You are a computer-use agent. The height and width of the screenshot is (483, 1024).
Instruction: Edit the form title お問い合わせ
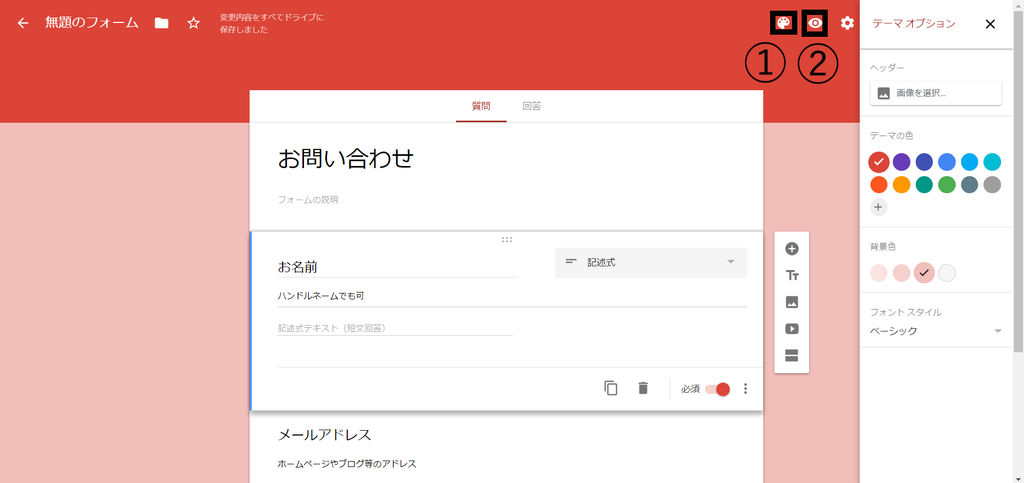click(x=346, y=159)
